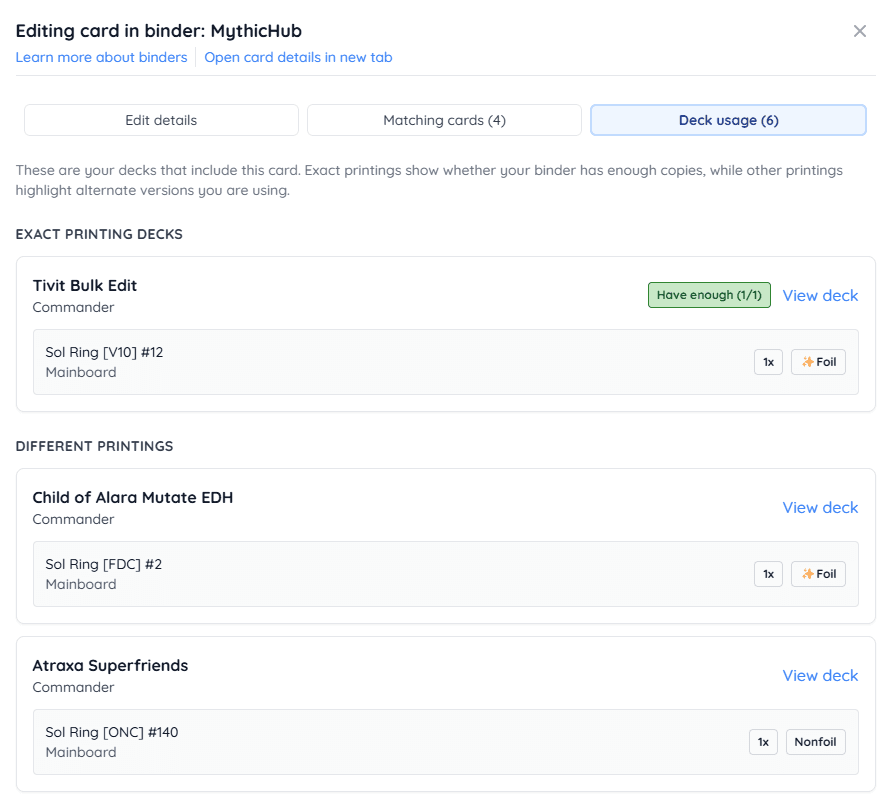Click the 1x quantity badge on Sol Ring [ONC]
Screen dimensions: 890x797
763,742
